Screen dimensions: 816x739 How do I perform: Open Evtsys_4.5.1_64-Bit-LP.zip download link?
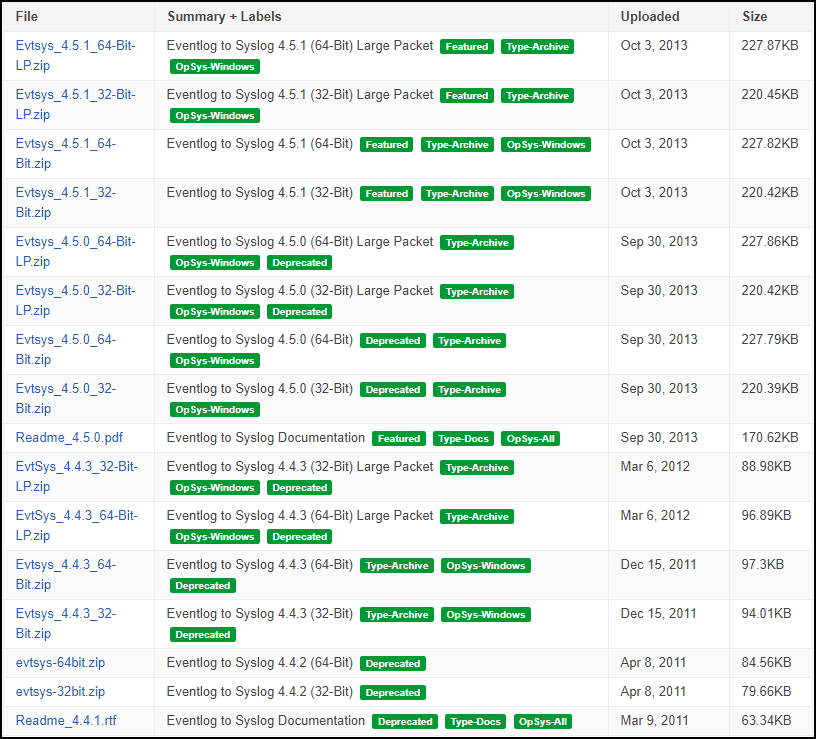[x=75, y=56]
